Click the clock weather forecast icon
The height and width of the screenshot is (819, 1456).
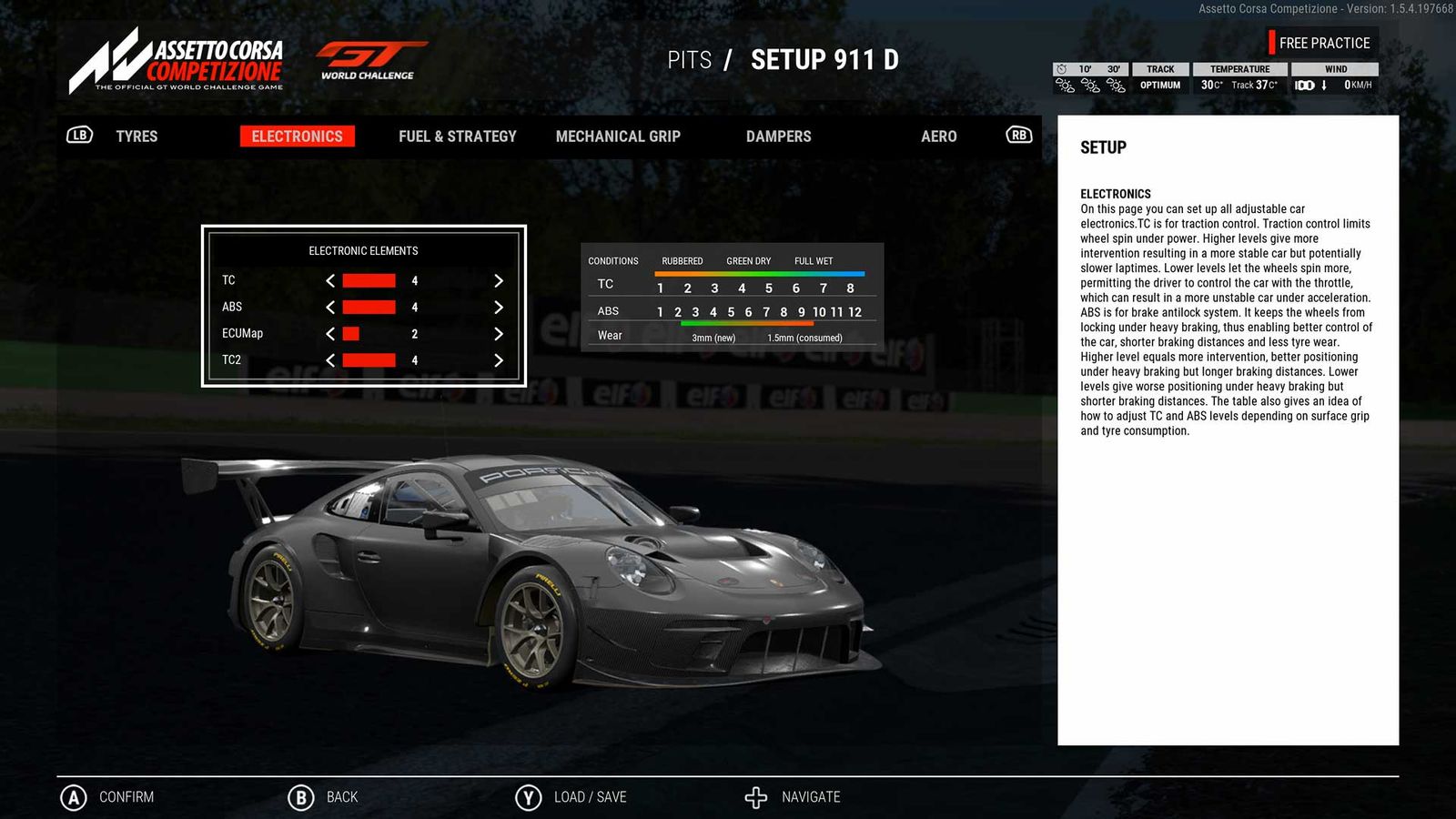[1061, 69]
